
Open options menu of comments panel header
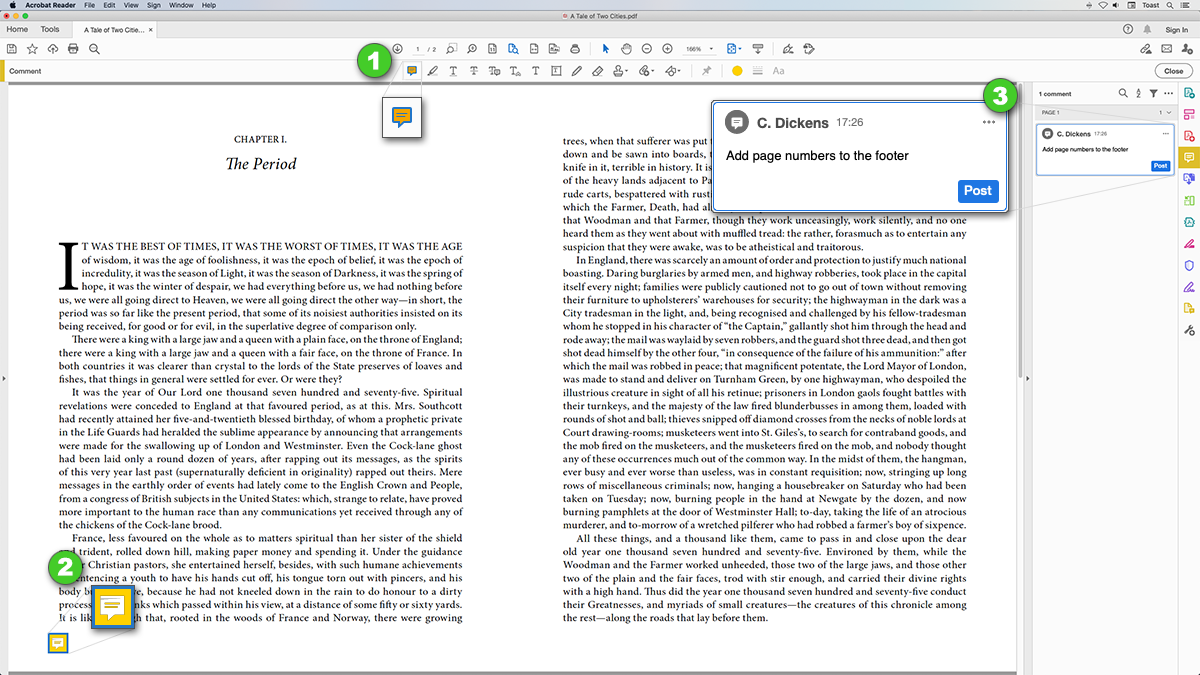[1168, 93]
